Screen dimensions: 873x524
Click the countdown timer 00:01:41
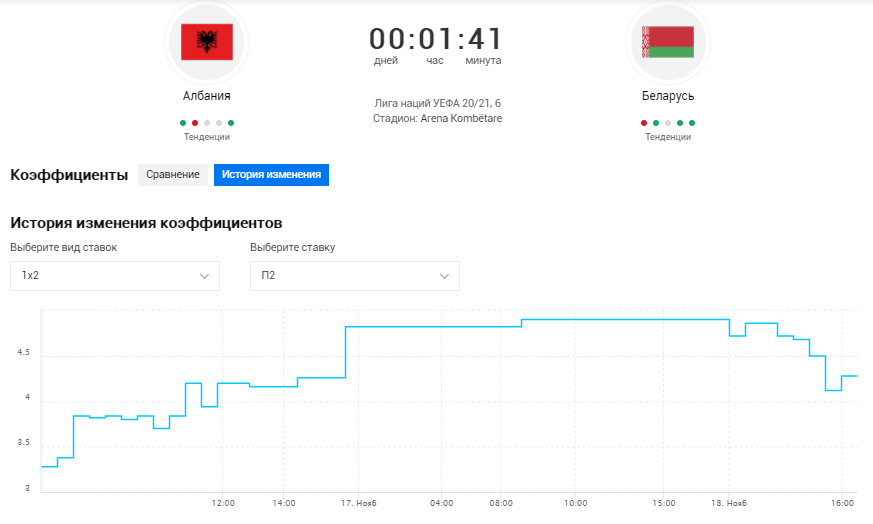click(x=436, y=39)
